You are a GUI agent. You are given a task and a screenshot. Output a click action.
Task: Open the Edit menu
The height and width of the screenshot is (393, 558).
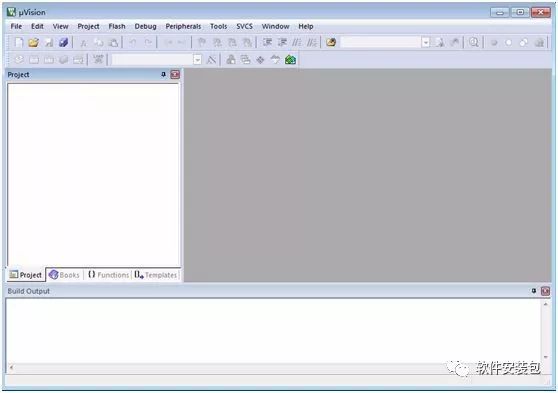37,26
